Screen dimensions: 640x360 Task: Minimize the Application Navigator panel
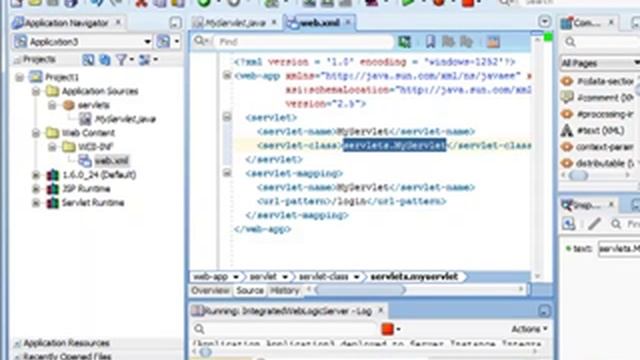175,23
